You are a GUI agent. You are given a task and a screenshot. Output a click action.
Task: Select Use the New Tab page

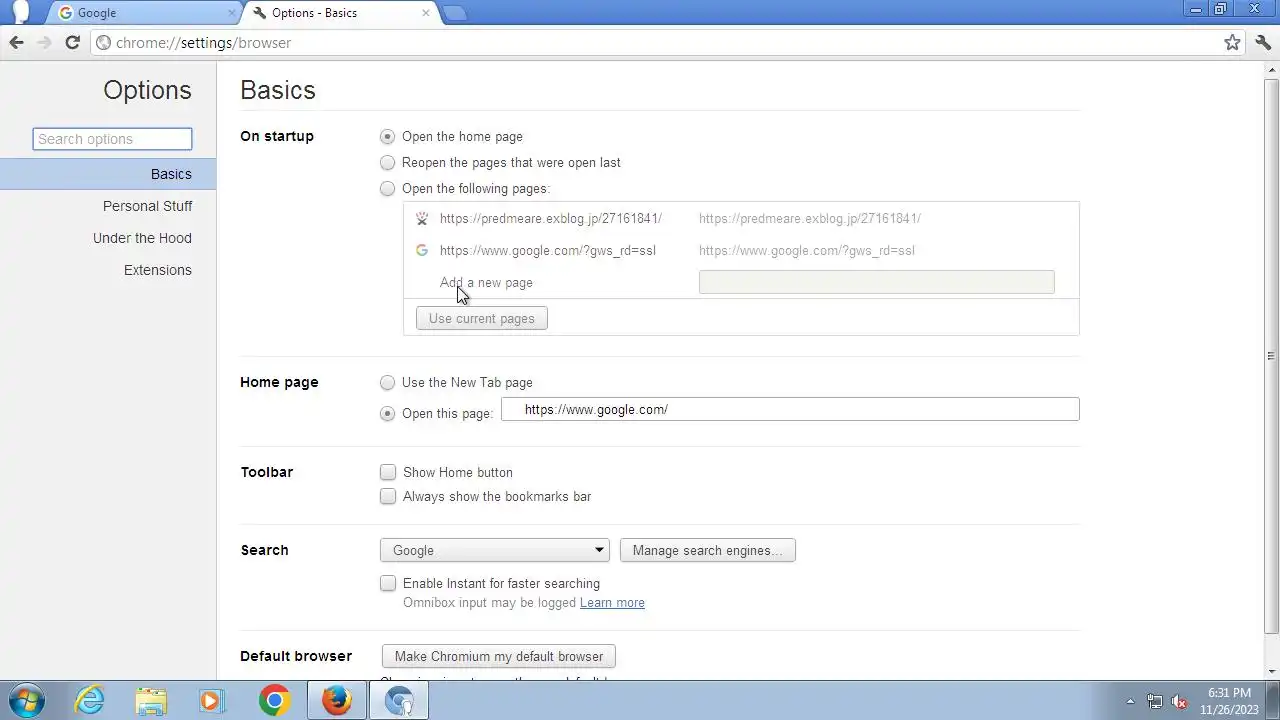tap(388, 382)
